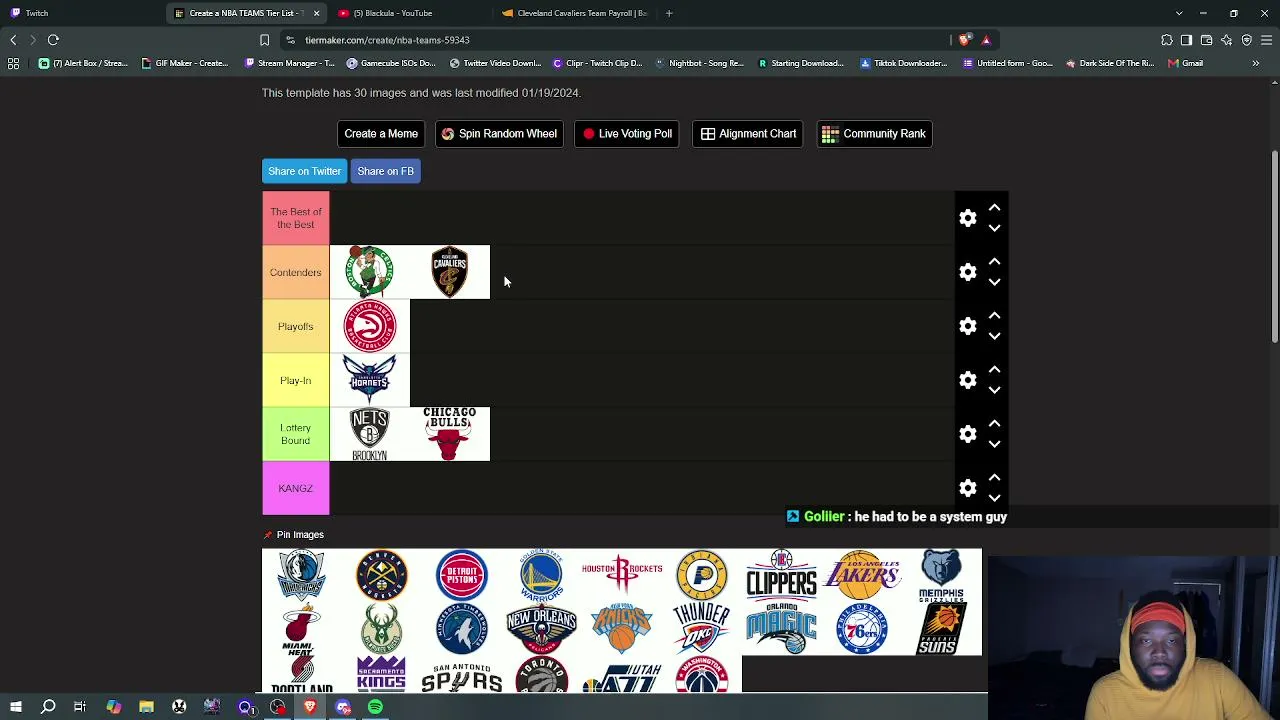Click the Boston Celtics logo in Contenders
The image size is (1280, 720).
tap(369, 272)
